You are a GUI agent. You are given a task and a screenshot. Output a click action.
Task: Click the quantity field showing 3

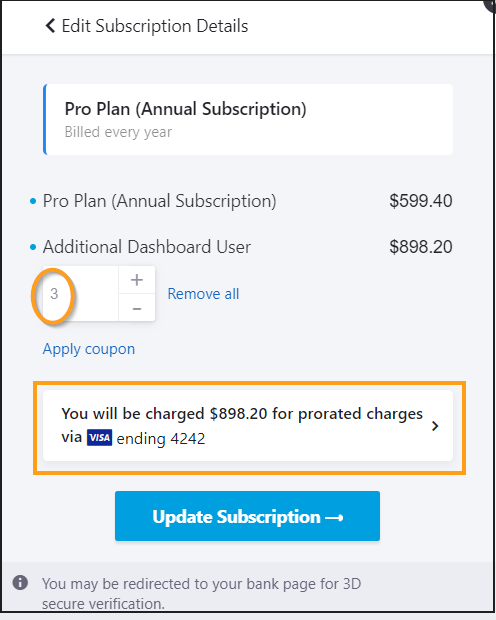pyautogui.click(x=80, y=293)
